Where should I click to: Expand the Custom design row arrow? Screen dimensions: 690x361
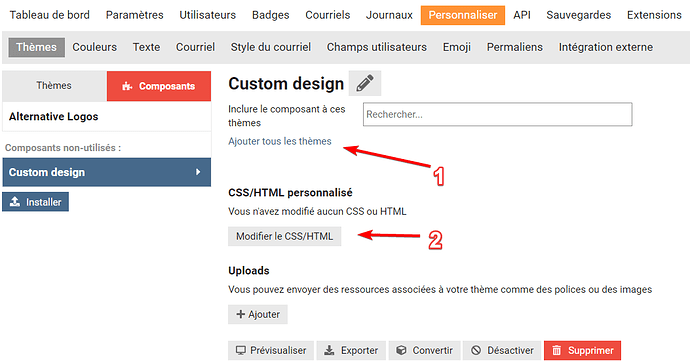(x=198, y=172)
